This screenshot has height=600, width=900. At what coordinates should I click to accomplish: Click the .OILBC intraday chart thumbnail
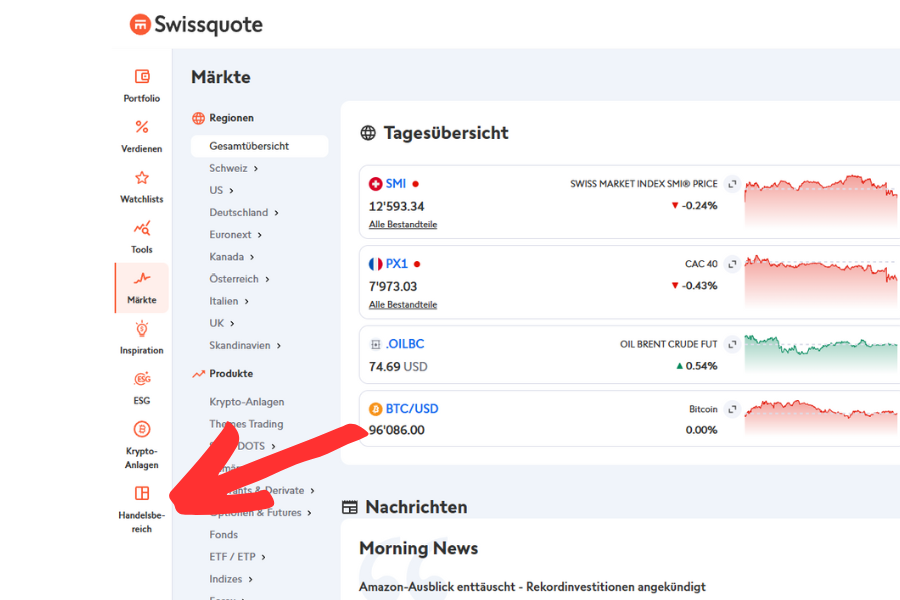click(x=821, y=354)
